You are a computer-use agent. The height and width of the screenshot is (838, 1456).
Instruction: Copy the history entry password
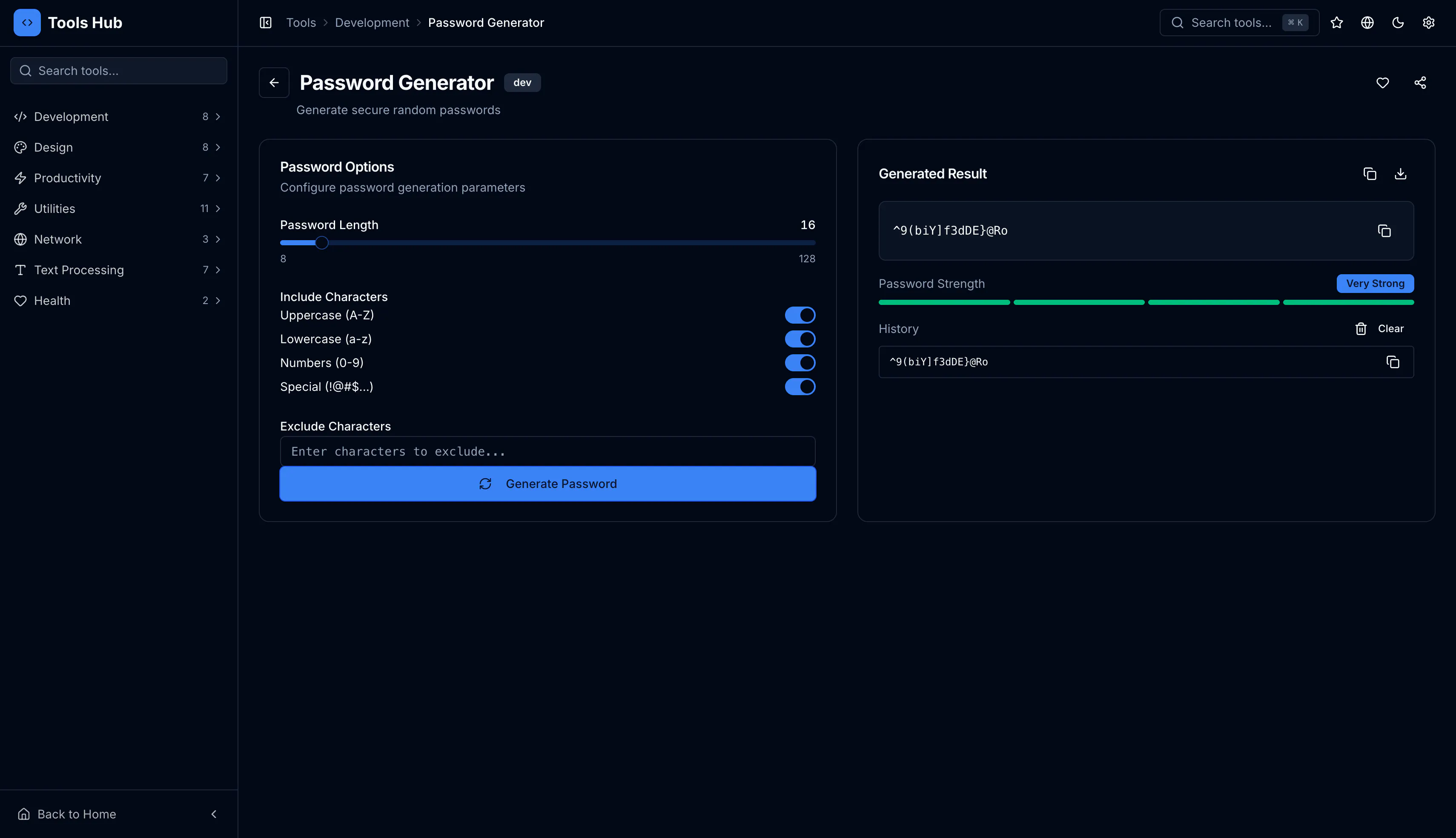pyautogui.click(x=1392, y=362)
